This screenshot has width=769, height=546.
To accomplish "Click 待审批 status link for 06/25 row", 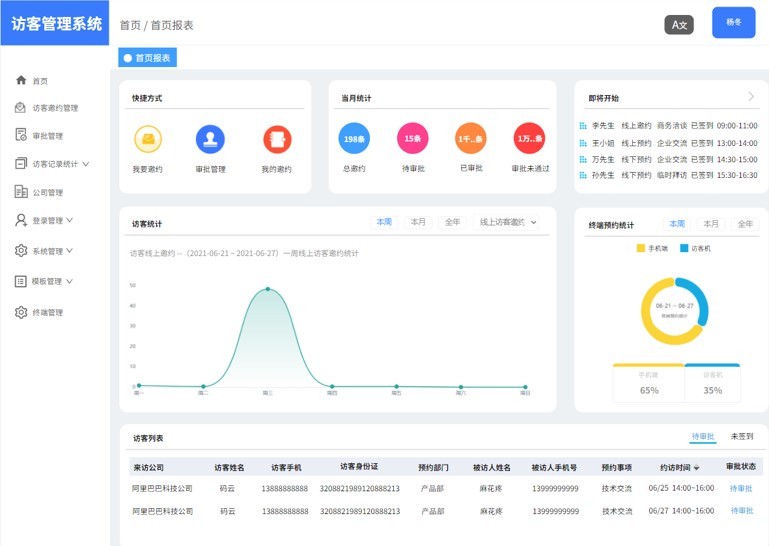I will 740,488.
